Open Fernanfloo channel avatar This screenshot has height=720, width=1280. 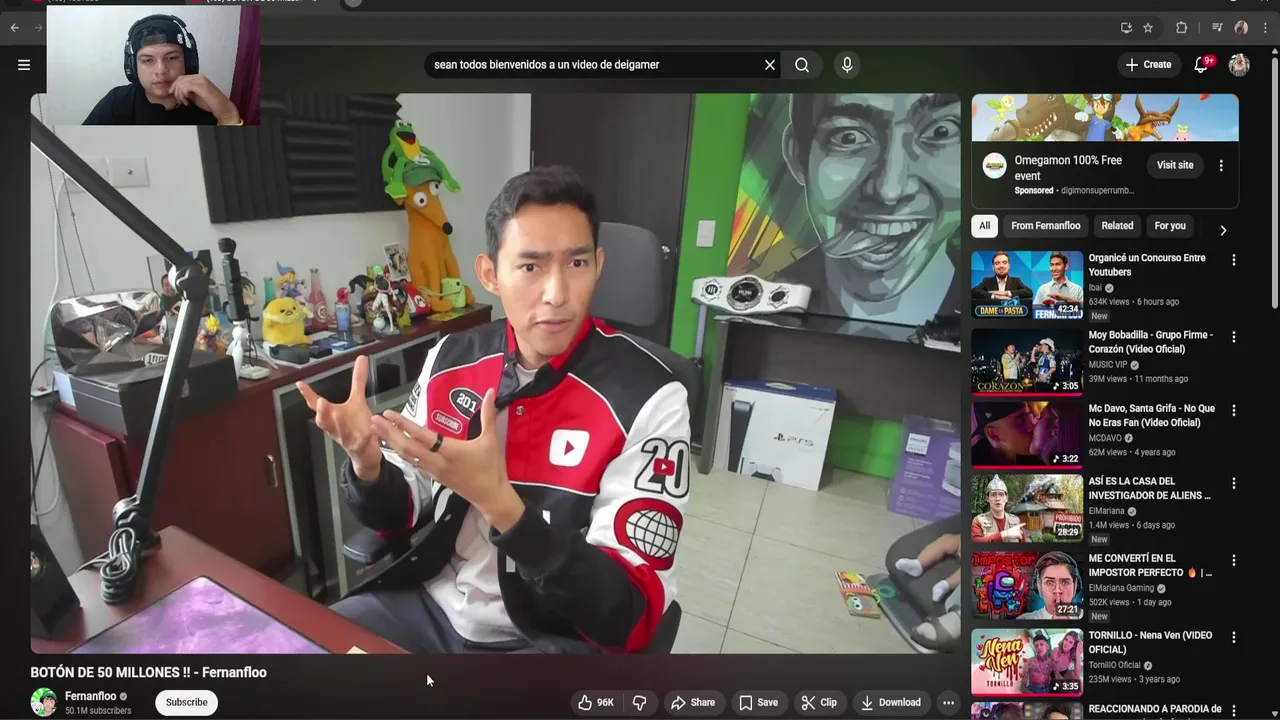(x=43, y=703)
